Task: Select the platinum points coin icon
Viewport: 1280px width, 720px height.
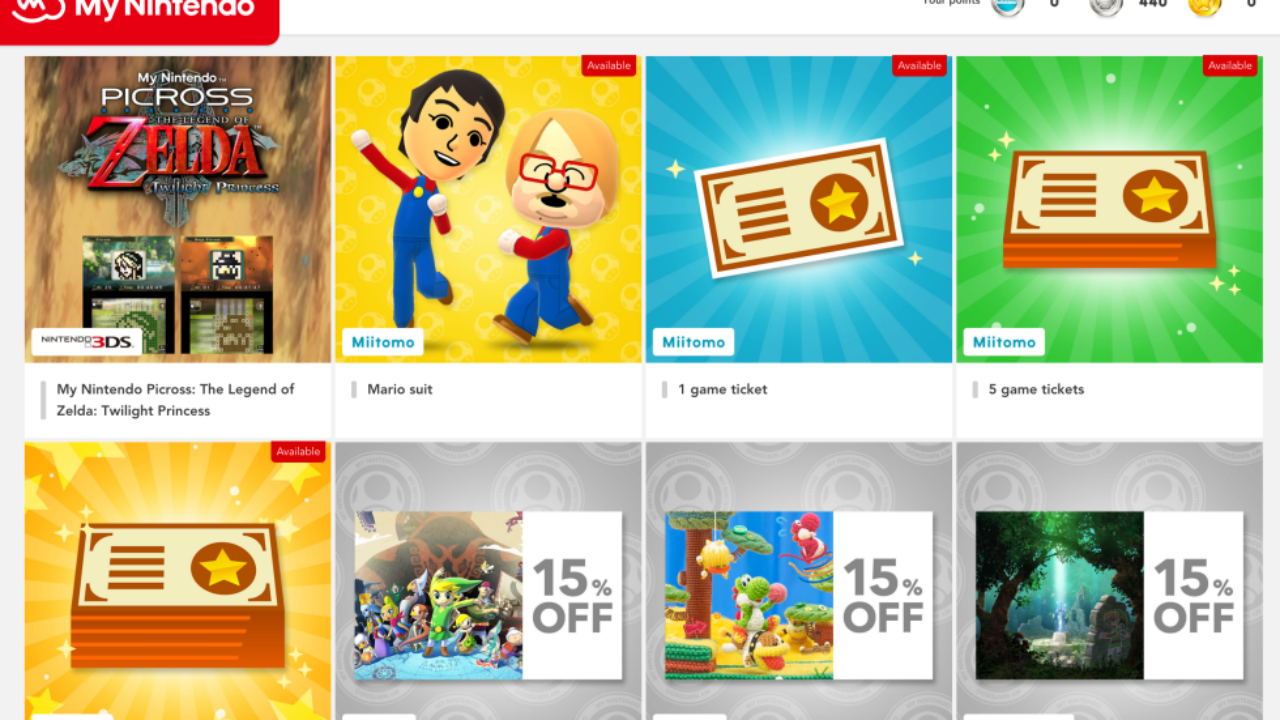Action: pos(1008,5)
